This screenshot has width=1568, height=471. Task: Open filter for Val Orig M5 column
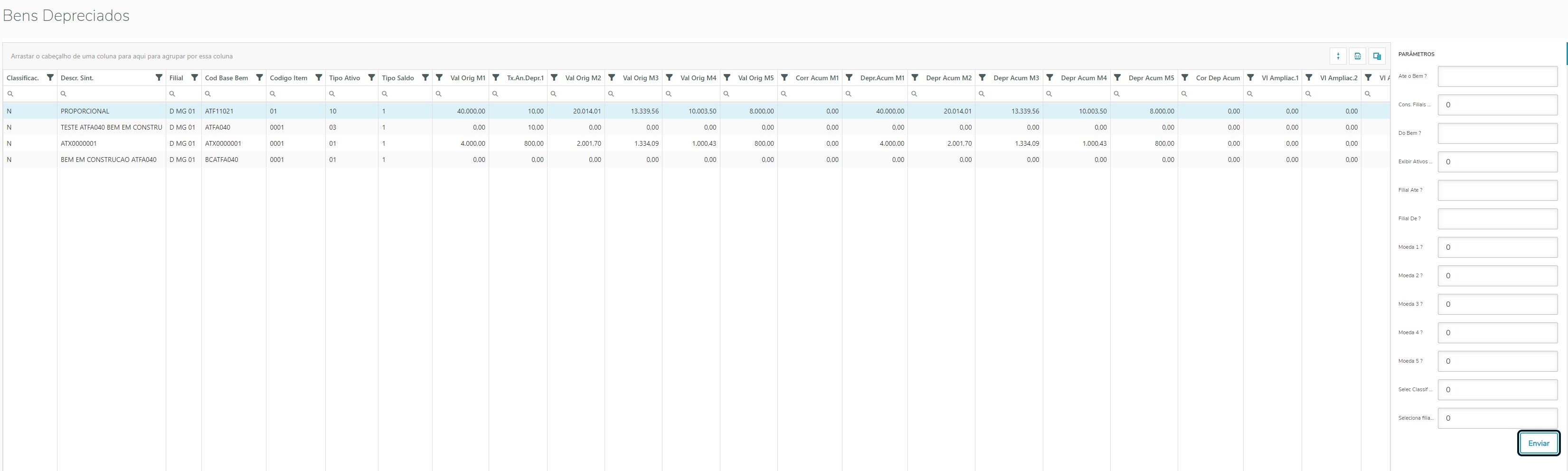click(727, 78)
